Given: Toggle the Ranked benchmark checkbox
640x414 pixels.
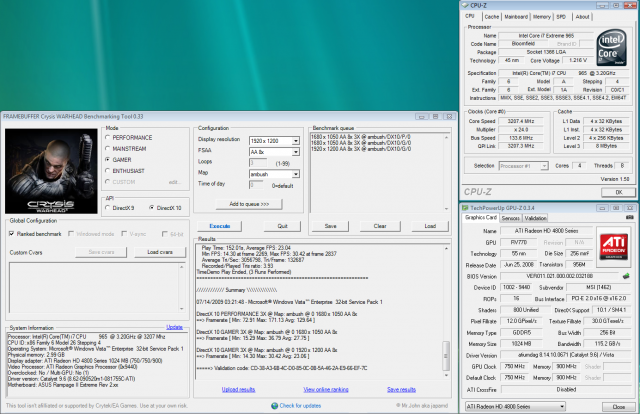Looking at the screenshot, I should (11, 234).
